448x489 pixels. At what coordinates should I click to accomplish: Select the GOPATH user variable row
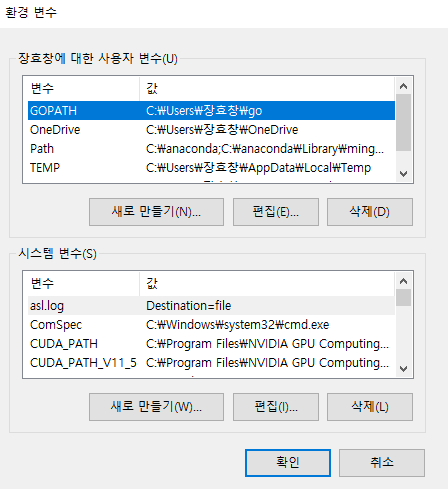[211, 110]
